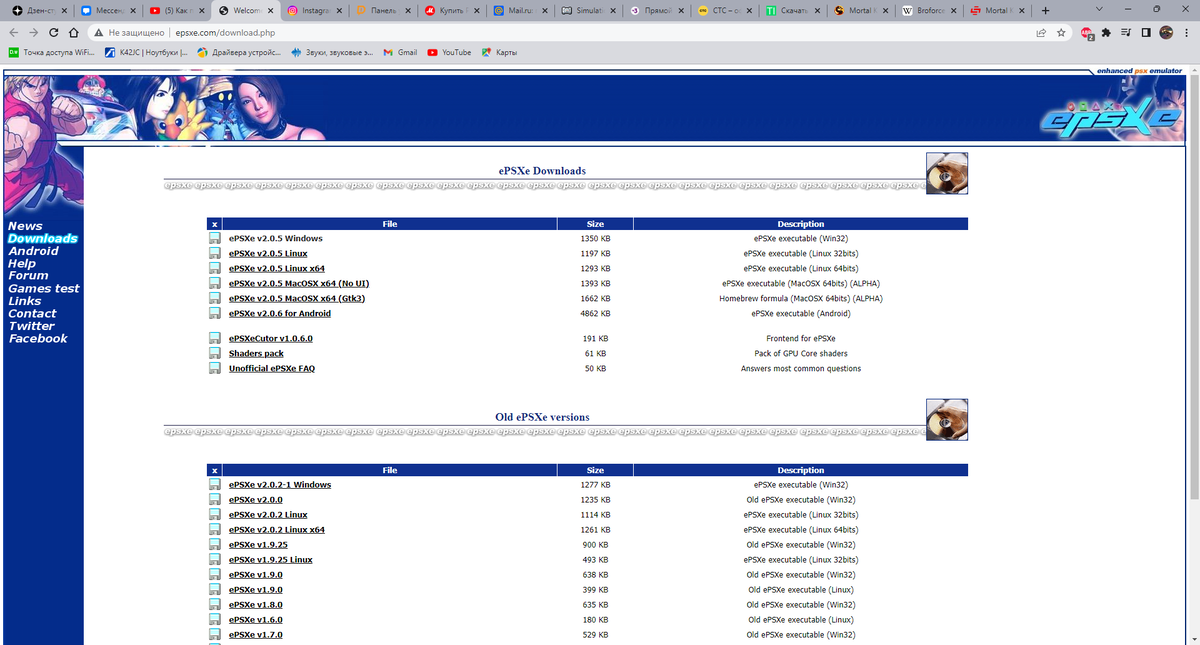Viewport: 1200px width, 645px height.
Task: Switch to the Instagram tab
Action: (313, 10)
